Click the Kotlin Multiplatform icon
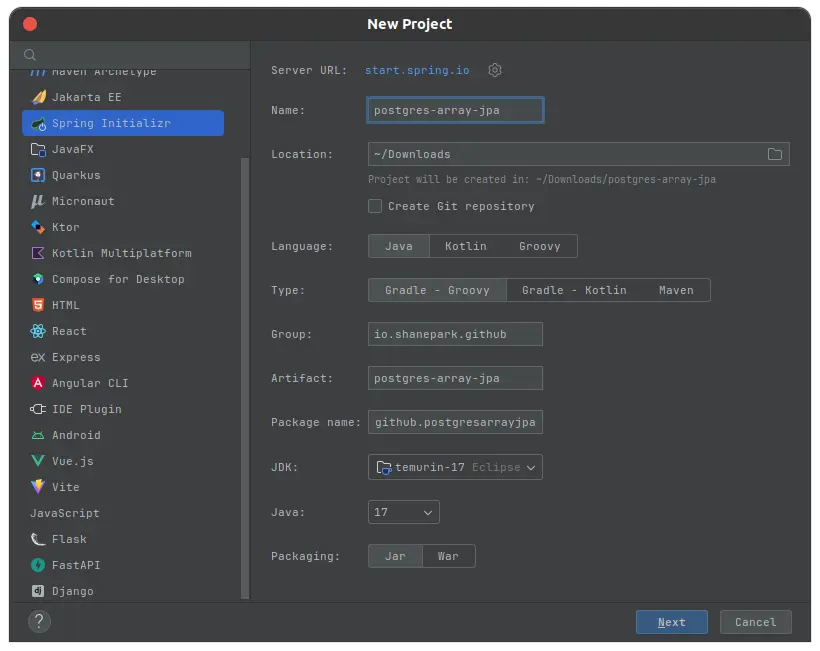 pos(38,253)
